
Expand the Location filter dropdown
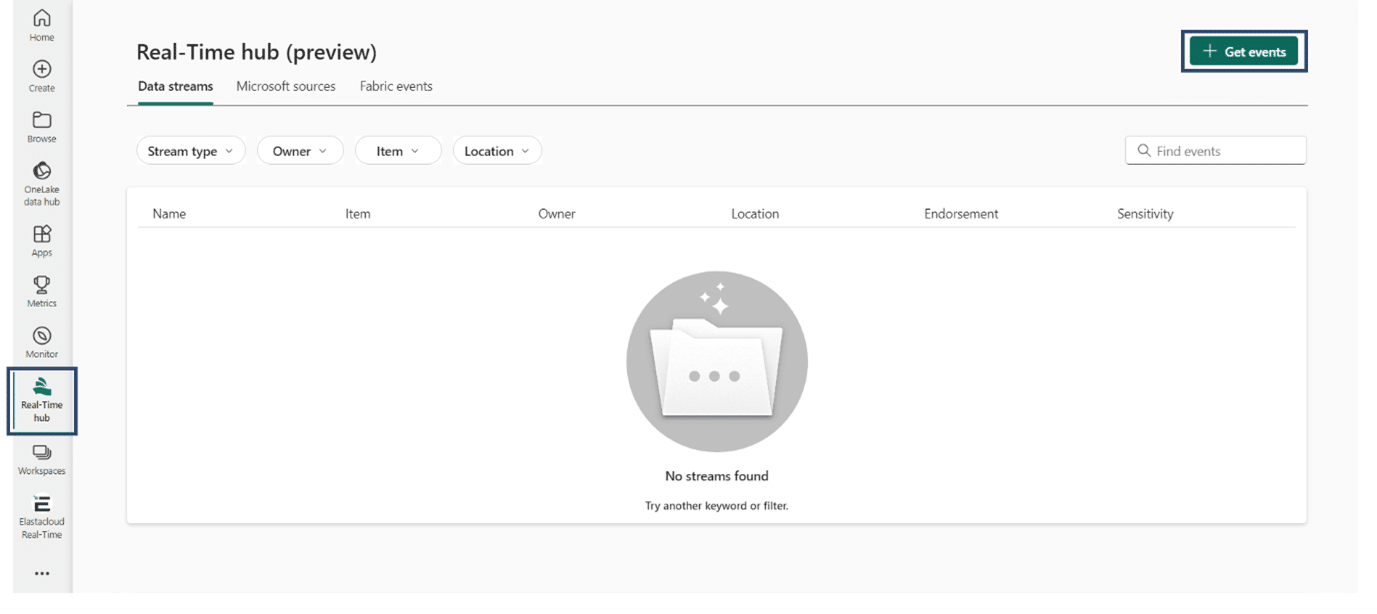coord(497,151)
